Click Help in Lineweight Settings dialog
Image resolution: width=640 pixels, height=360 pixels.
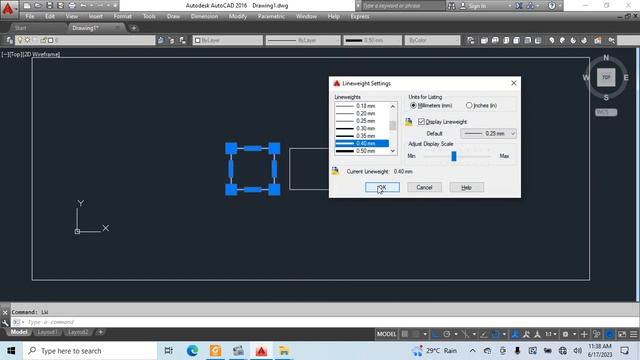coord(467,187)
